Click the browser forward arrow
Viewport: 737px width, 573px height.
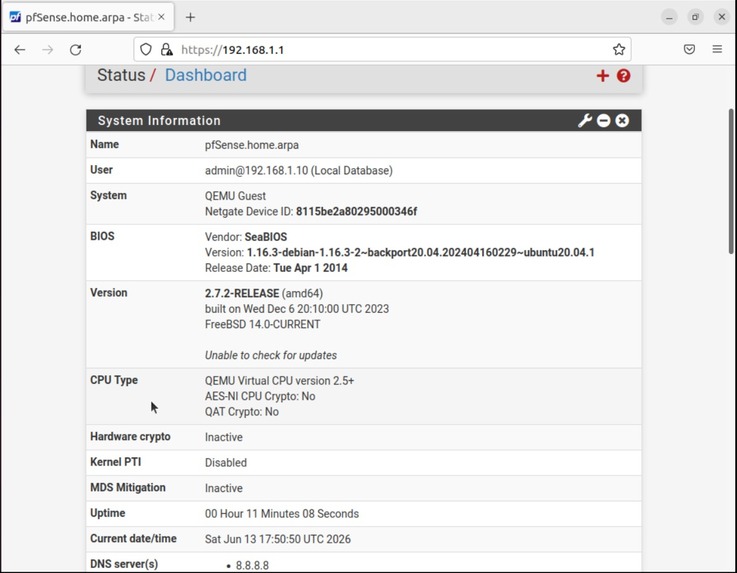47,50
